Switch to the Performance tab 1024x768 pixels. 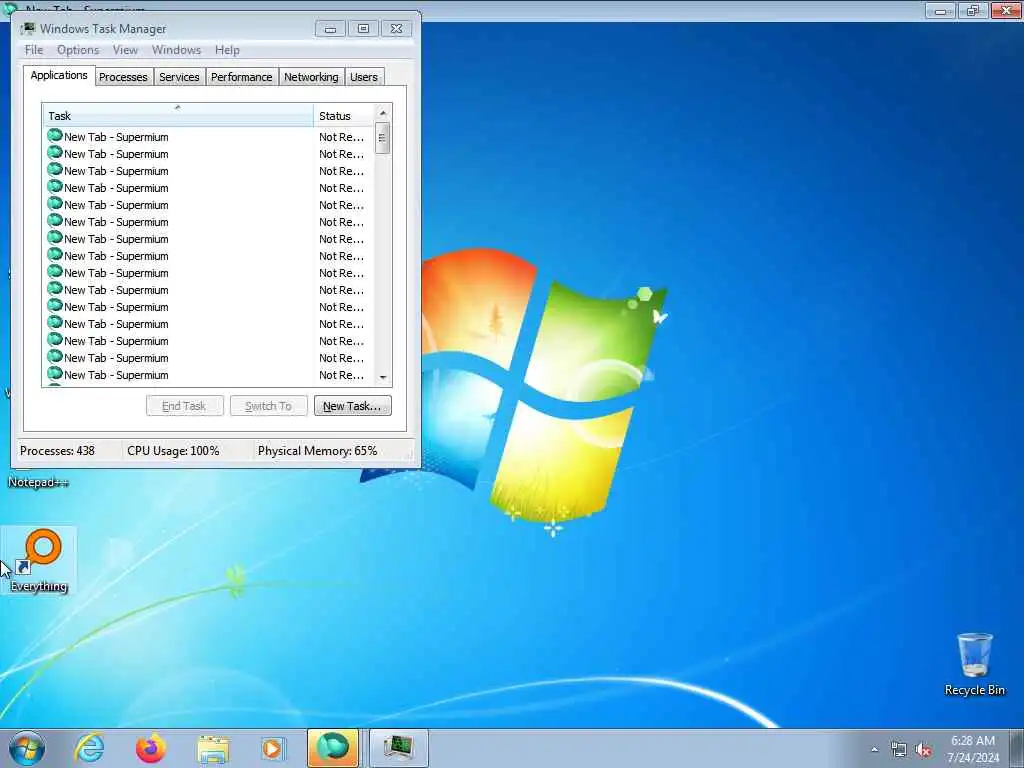(x=242, y=77)
